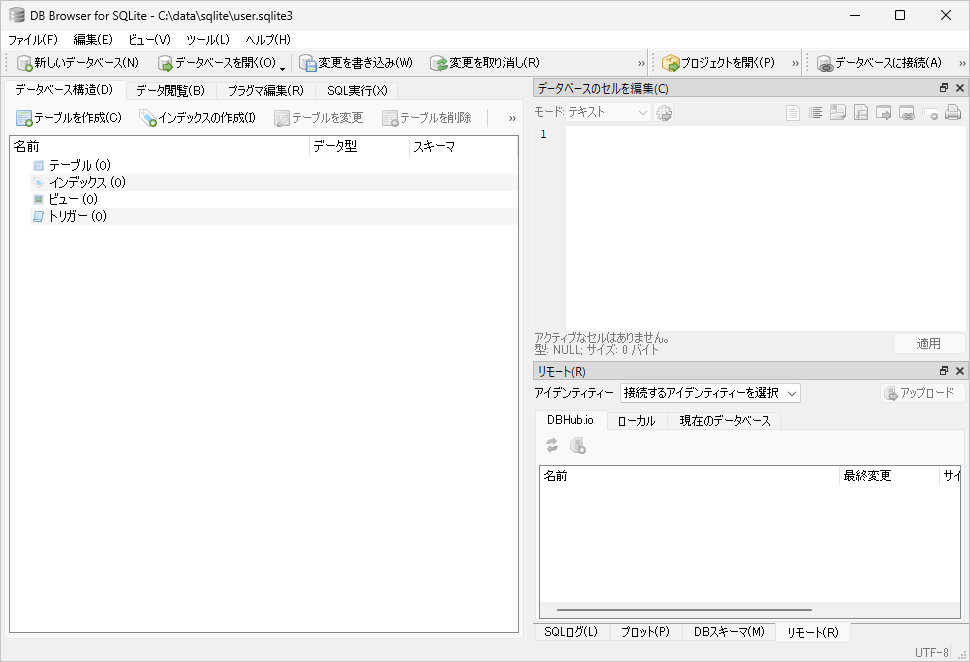Screen dimensions: 970x662
Task: Click horizontal scrollbar in Remote file list
Action: pyautogui.click(x=684, y=609)
